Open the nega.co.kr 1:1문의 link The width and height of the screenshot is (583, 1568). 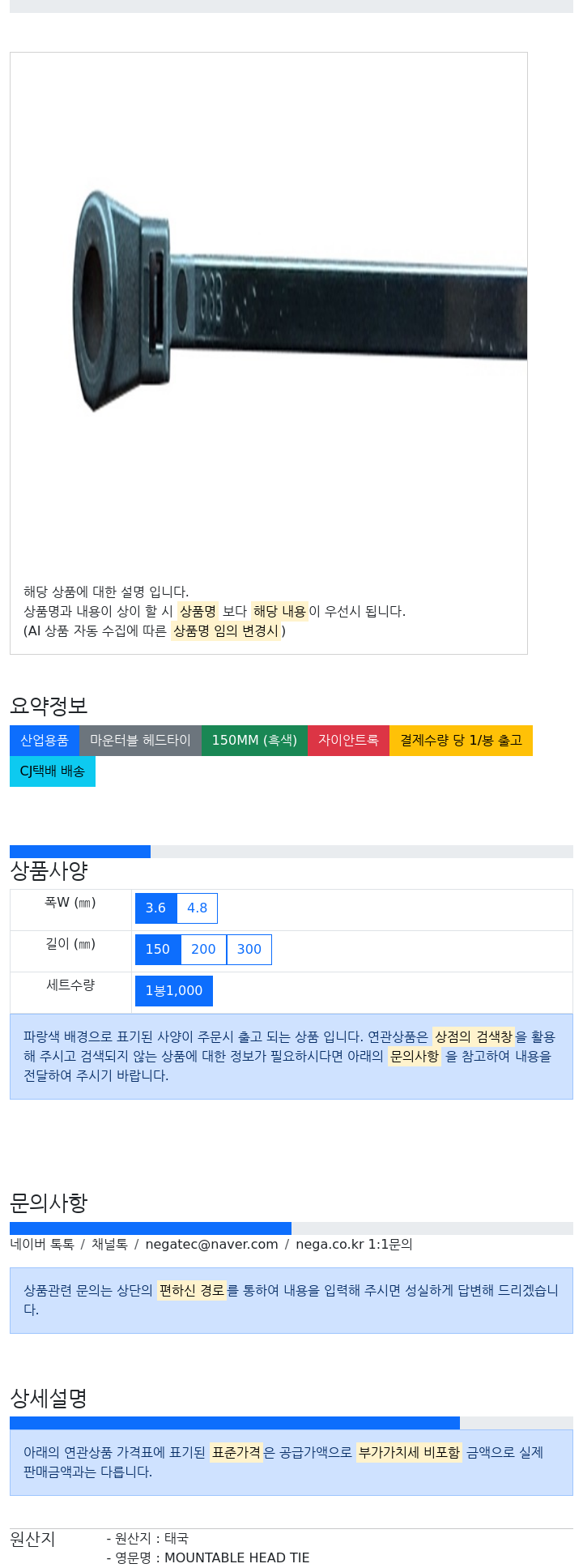click(354, 1245)
